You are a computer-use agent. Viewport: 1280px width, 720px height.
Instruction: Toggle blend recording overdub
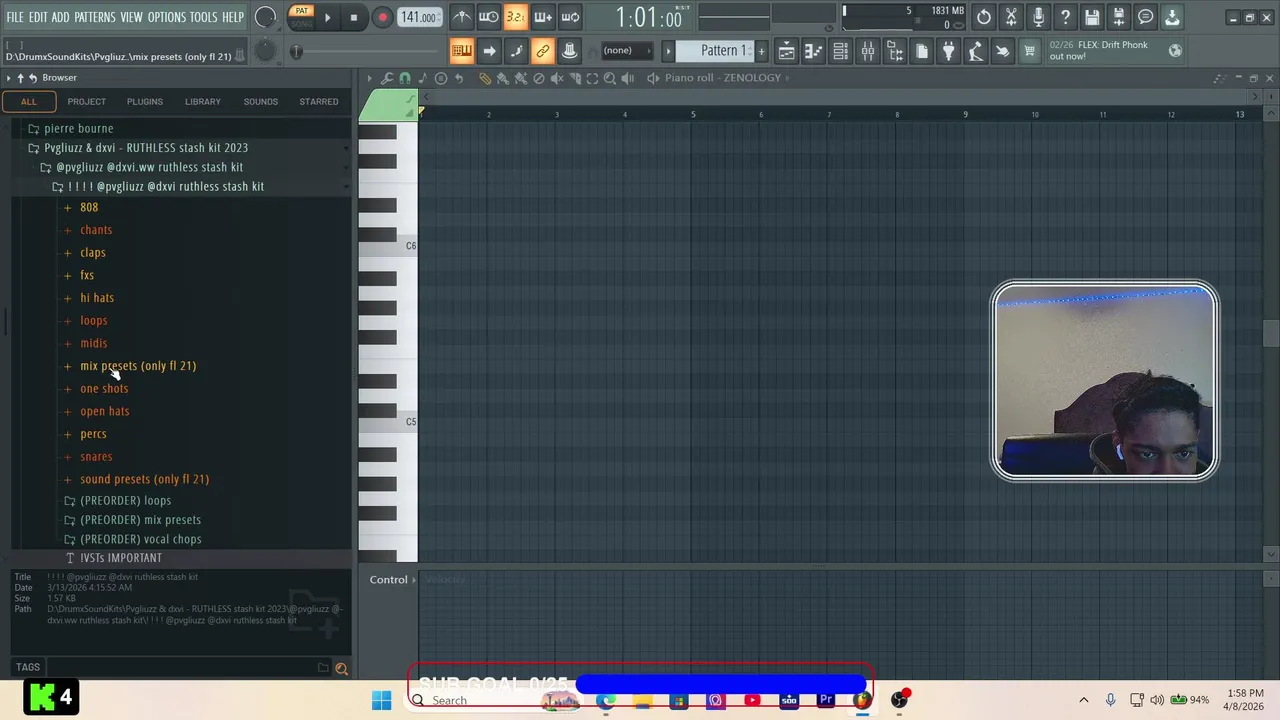point(542,17)
